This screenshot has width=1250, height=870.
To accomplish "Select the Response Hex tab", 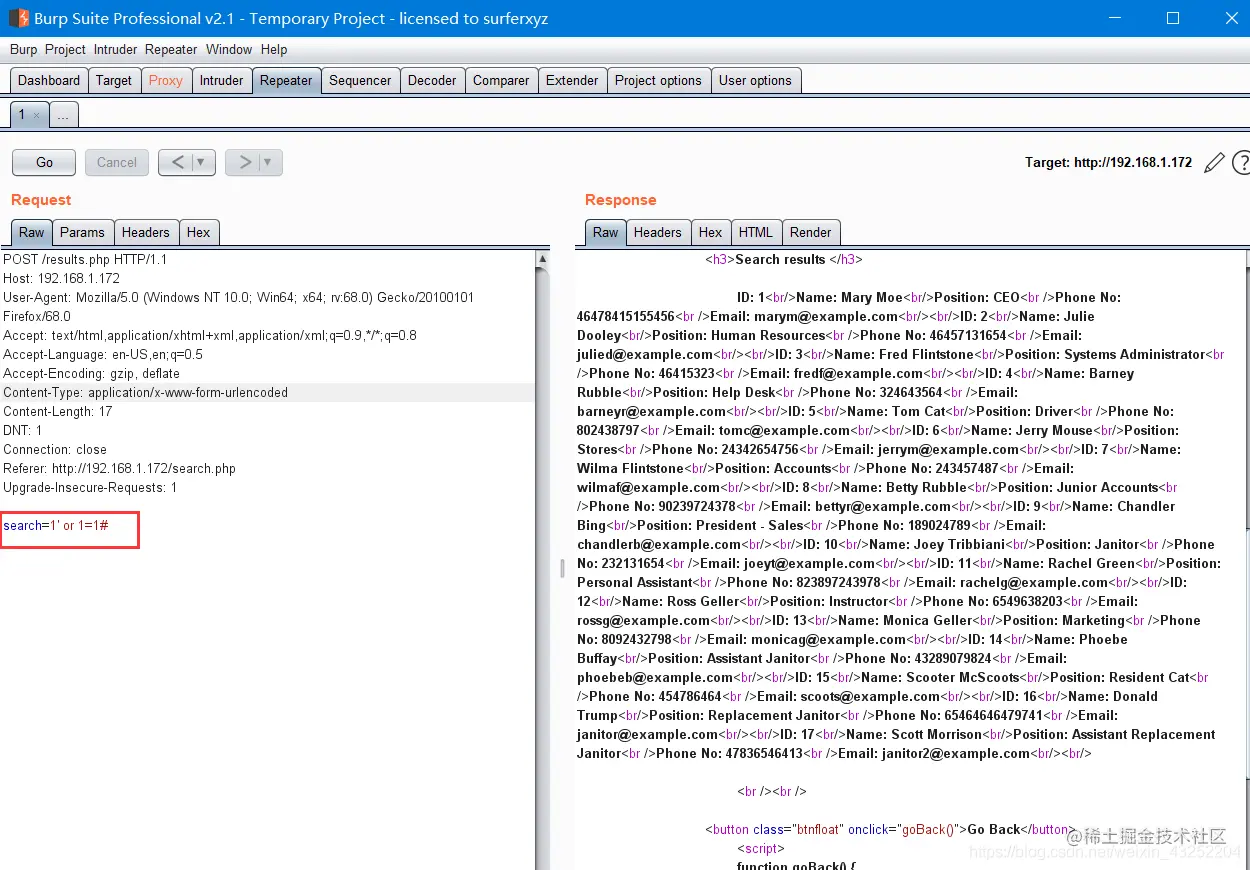I will click(x=711, y=232).
